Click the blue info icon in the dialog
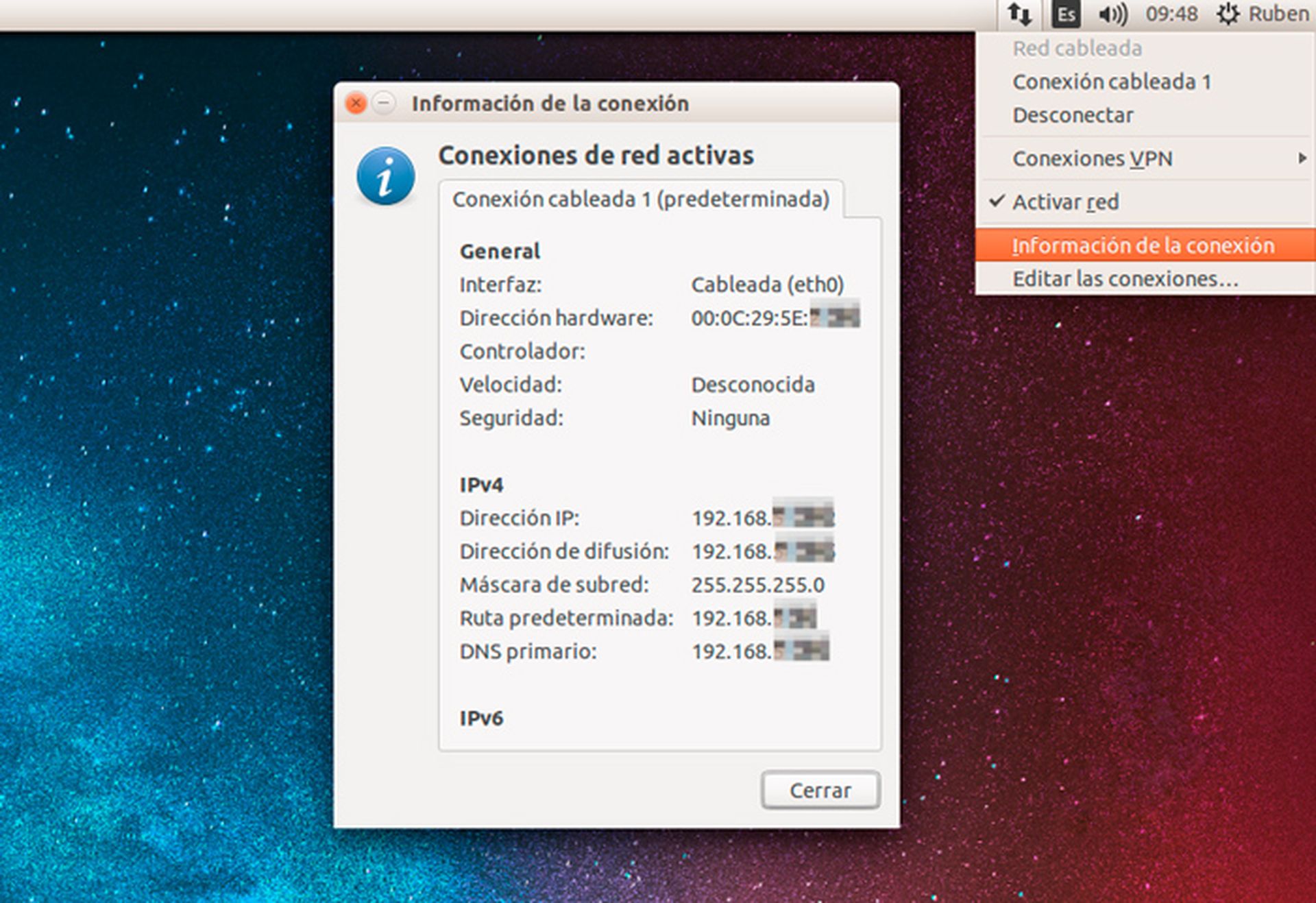Image resolution: width=1316 pixels, height=903 pixels. (x=386, y=176)
